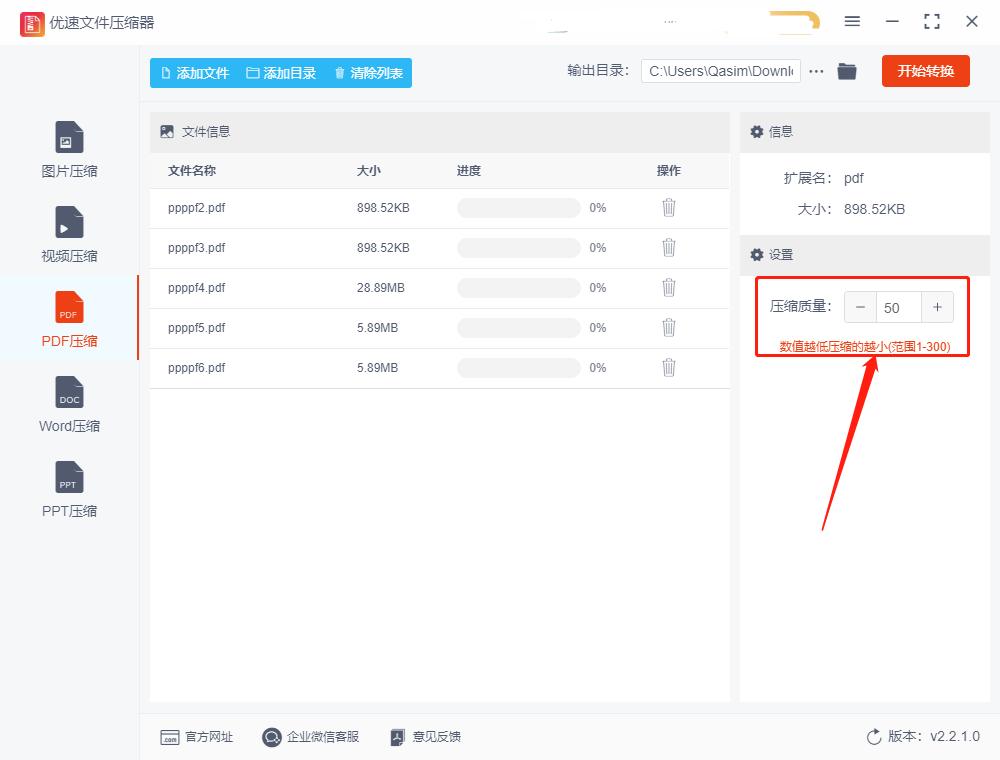Select the 视频压缩 sidebar icon
Screen dimensions: 1000x760
pyautogui.click(x=67, y=234)
